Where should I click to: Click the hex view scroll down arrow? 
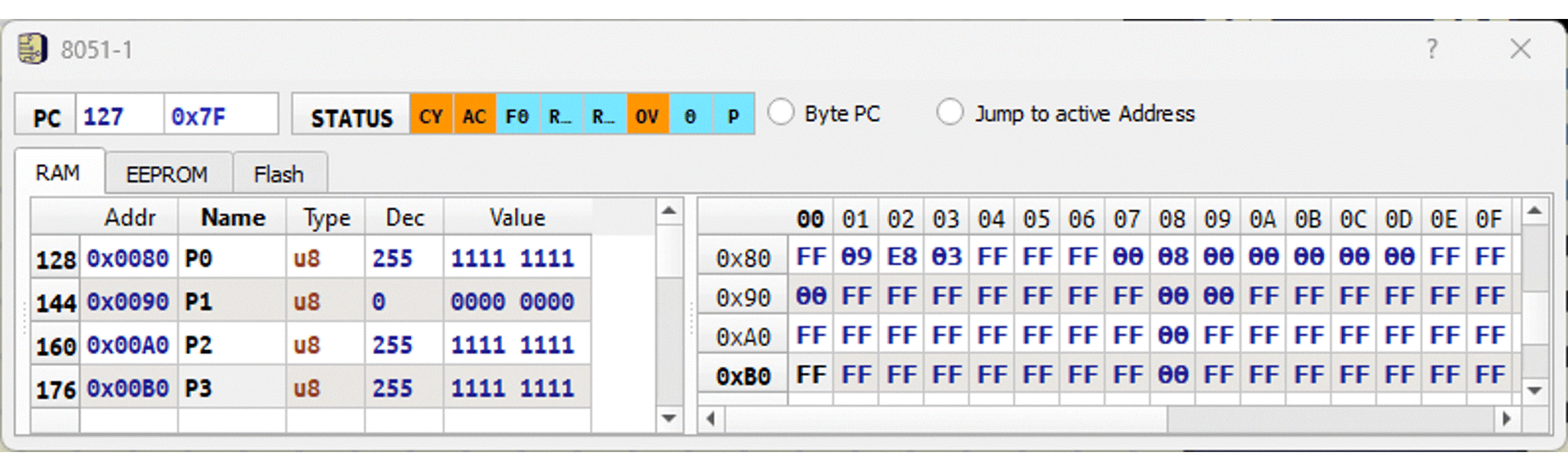(1535, 391)
